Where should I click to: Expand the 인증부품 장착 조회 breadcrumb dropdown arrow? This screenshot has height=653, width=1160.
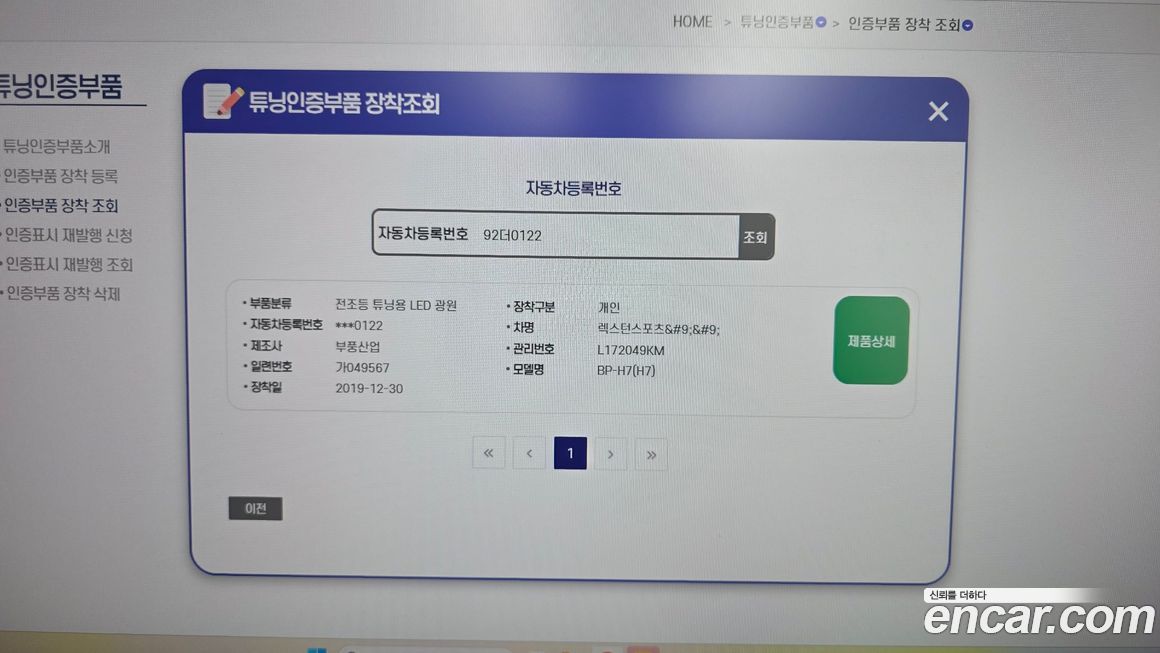click(x=967, y=25)
